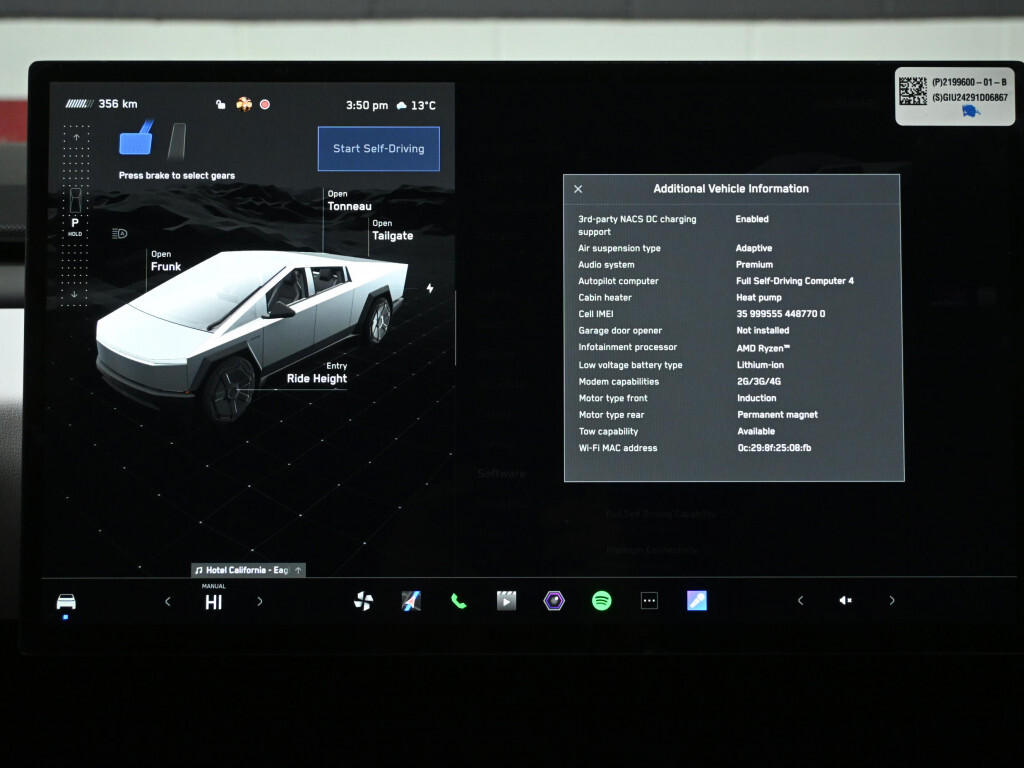Tap the climate fan icon

click(x=363, y=601)
